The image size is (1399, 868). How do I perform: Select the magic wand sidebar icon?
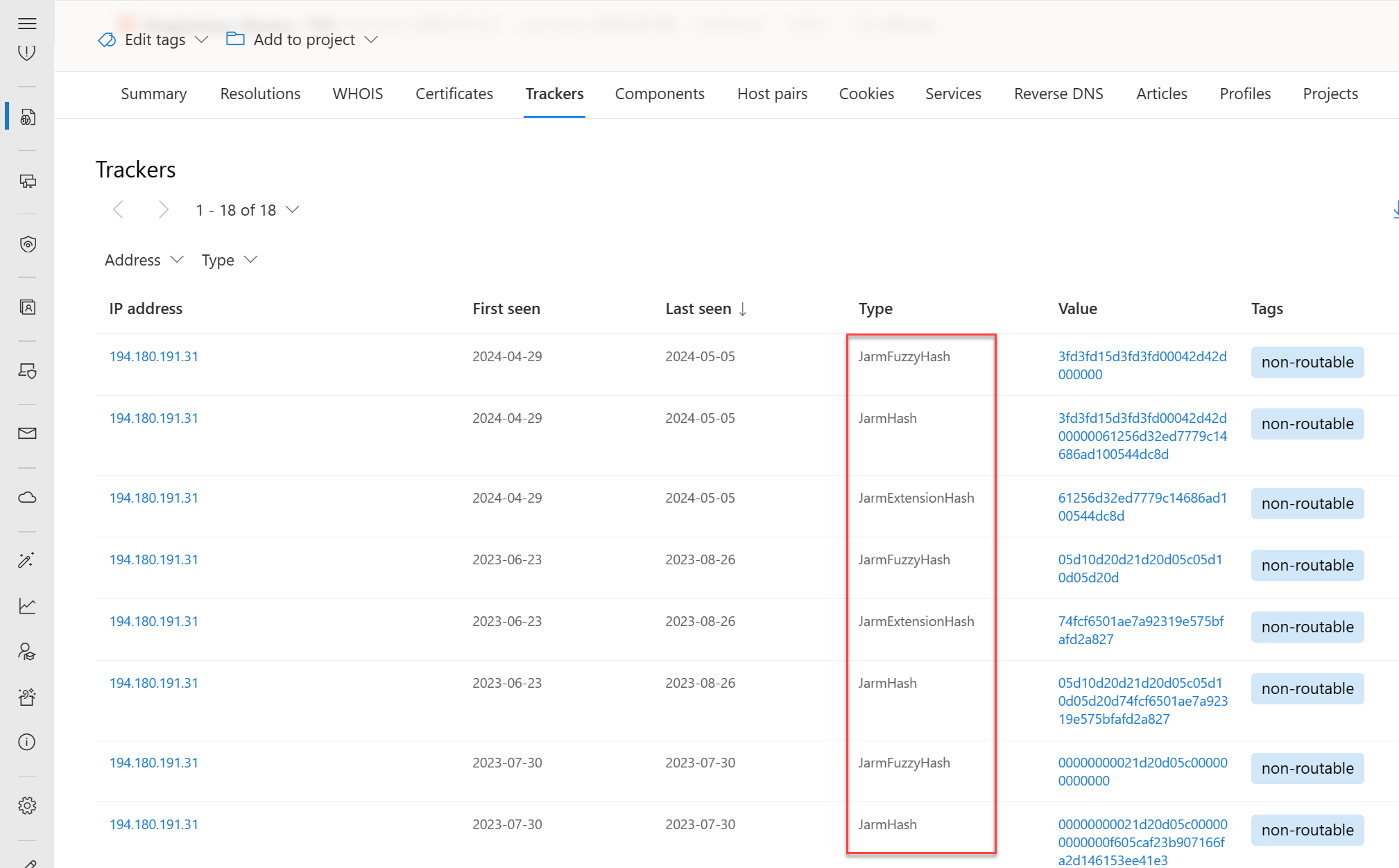(x=27, y=560)
